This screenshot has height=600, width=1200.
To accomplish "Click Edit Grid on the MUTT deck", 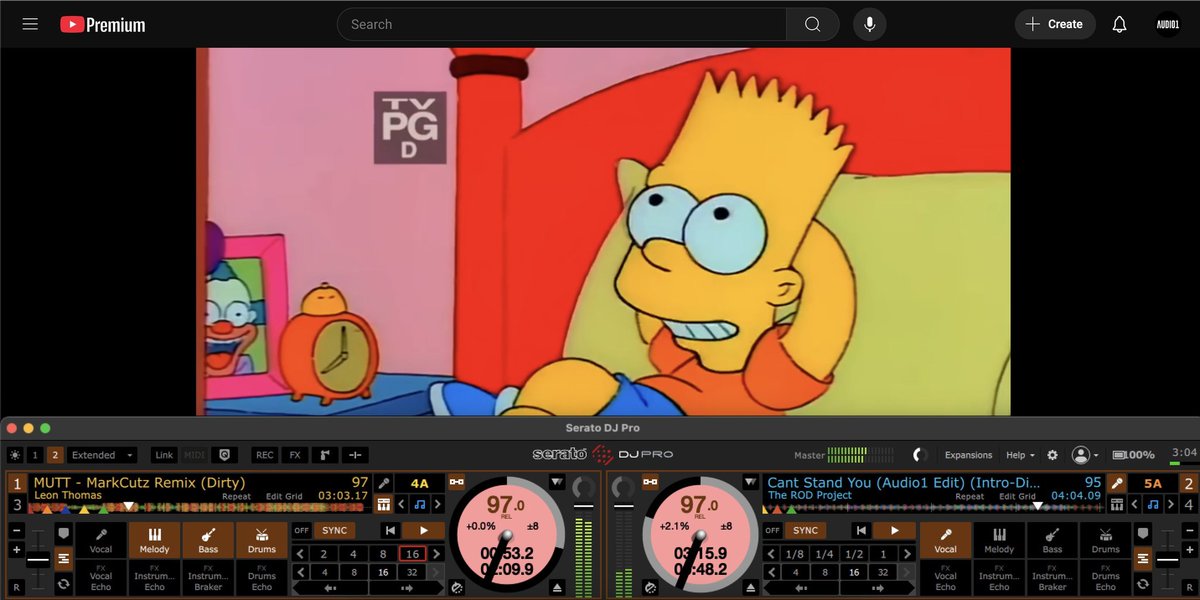I will pos(285,496).
